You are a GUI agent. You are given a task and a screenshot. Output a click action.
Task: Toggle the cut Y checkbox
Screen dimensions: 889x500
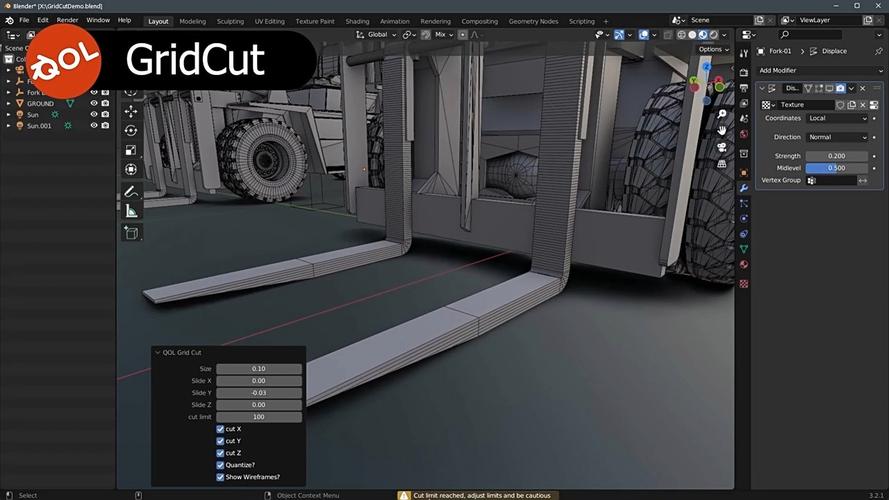(220, 441)
